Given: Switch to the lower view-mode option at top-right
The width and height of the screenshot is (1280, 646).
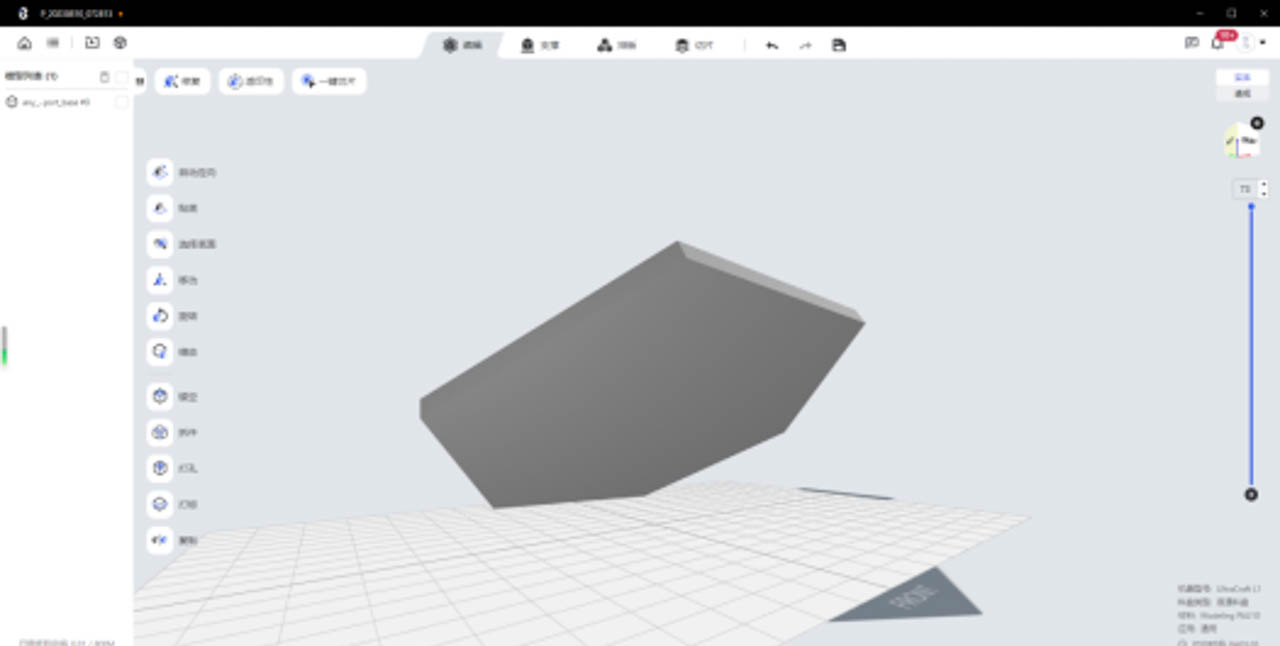Looking at the screenshot, I should tap(1242, 93).
